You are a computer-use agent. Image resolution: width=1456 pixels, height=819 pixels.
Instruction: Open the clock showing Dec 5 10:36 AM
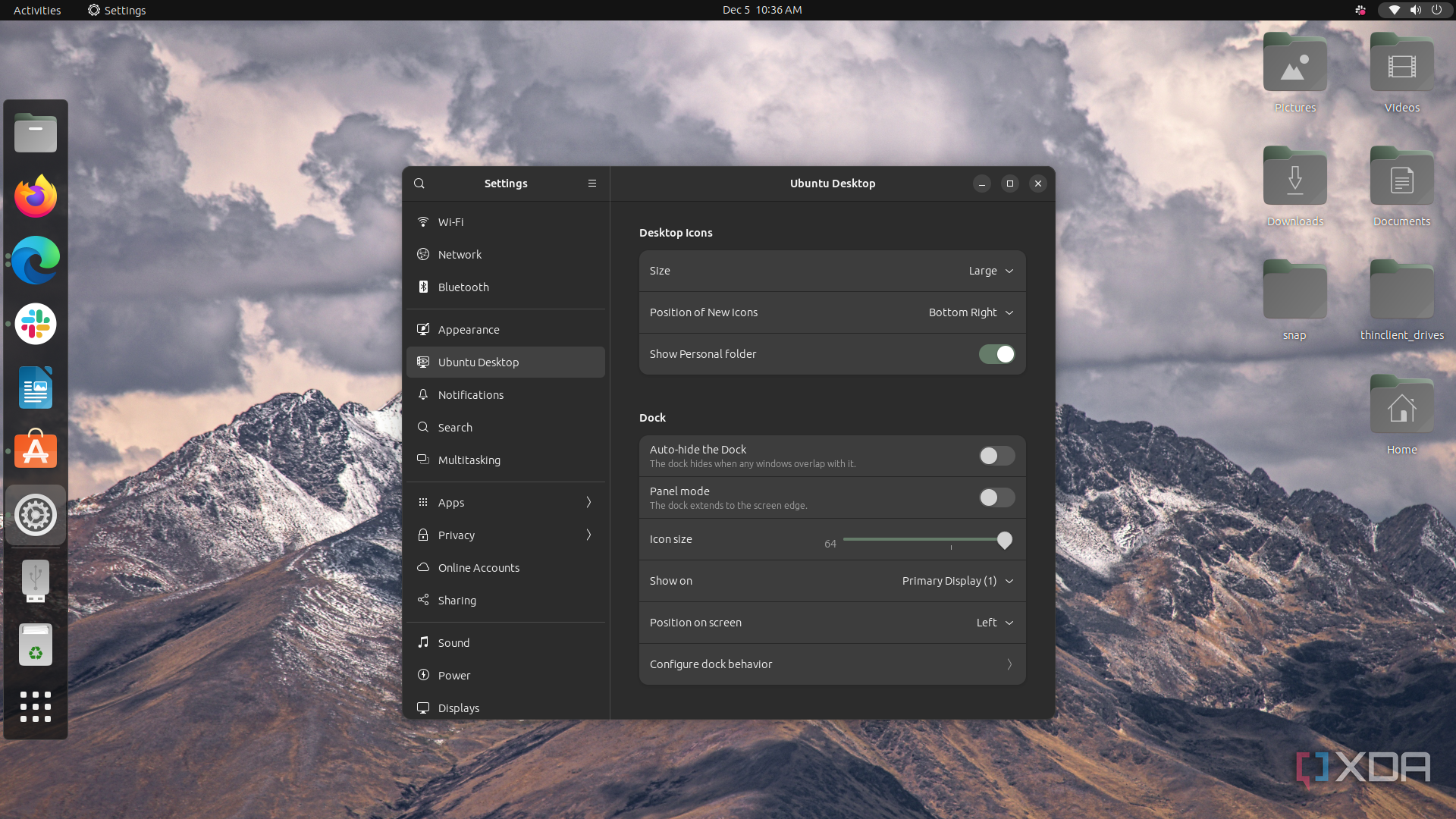(762, 10)
